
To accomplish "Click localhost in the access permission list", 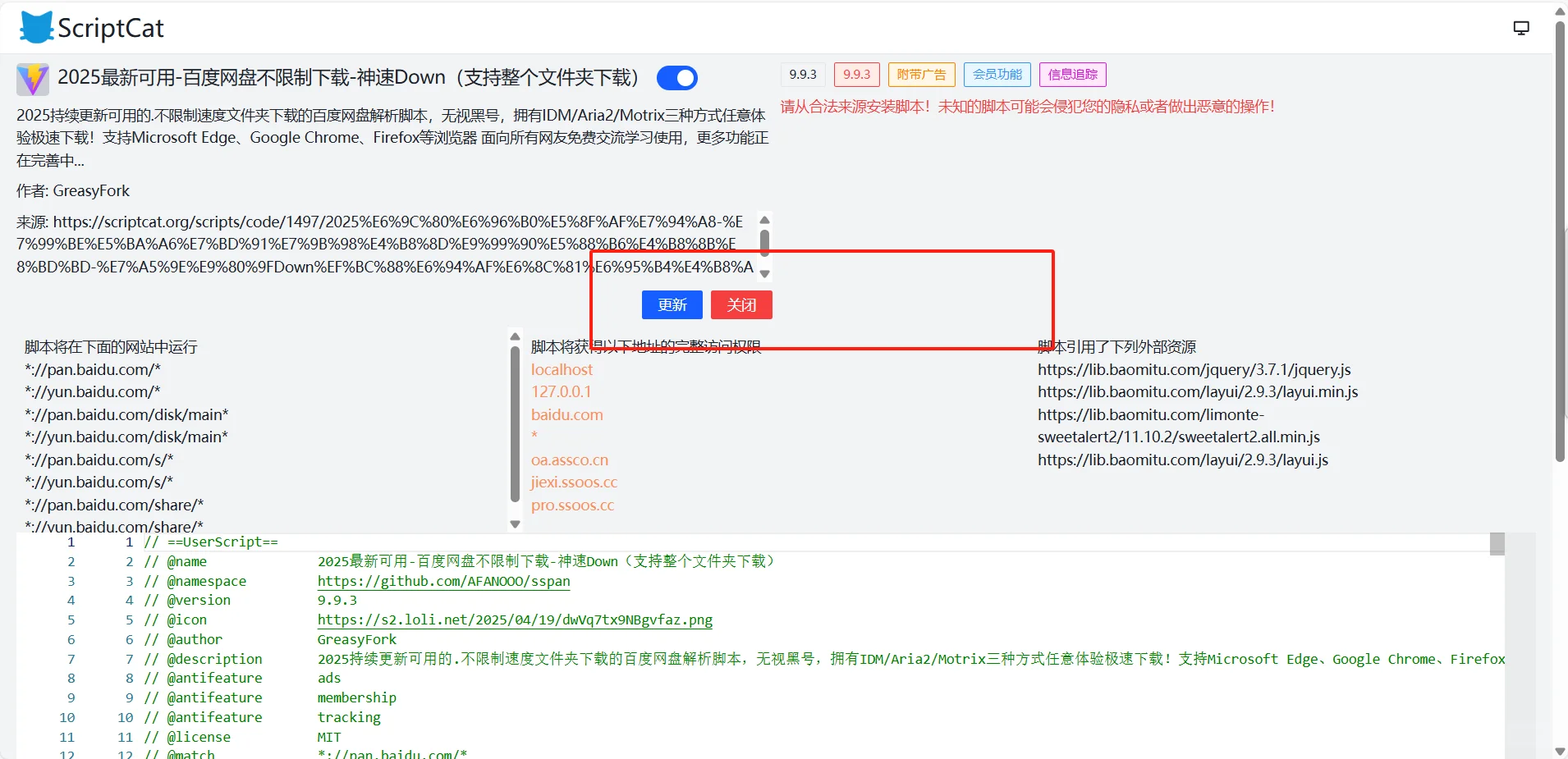I will 562,369.
